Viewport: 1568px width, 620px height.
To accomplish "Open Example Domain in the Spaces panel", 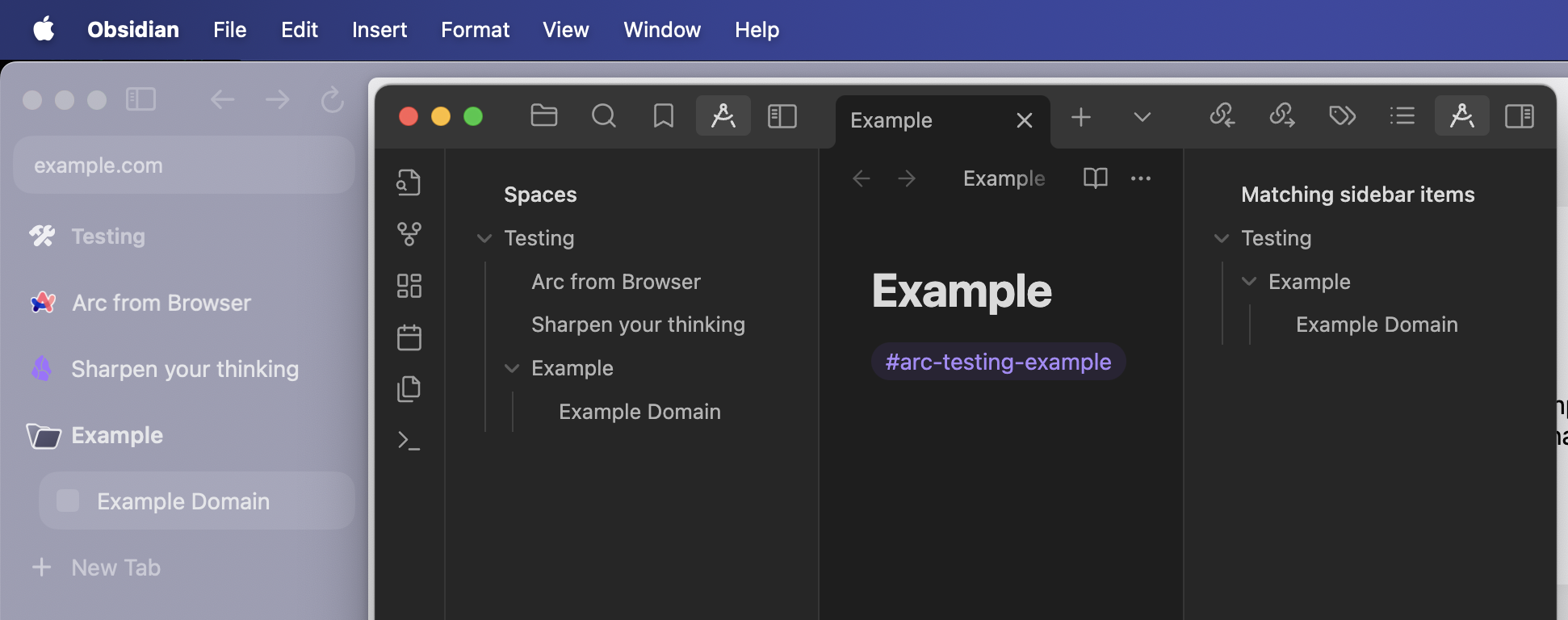I will 639,412.
